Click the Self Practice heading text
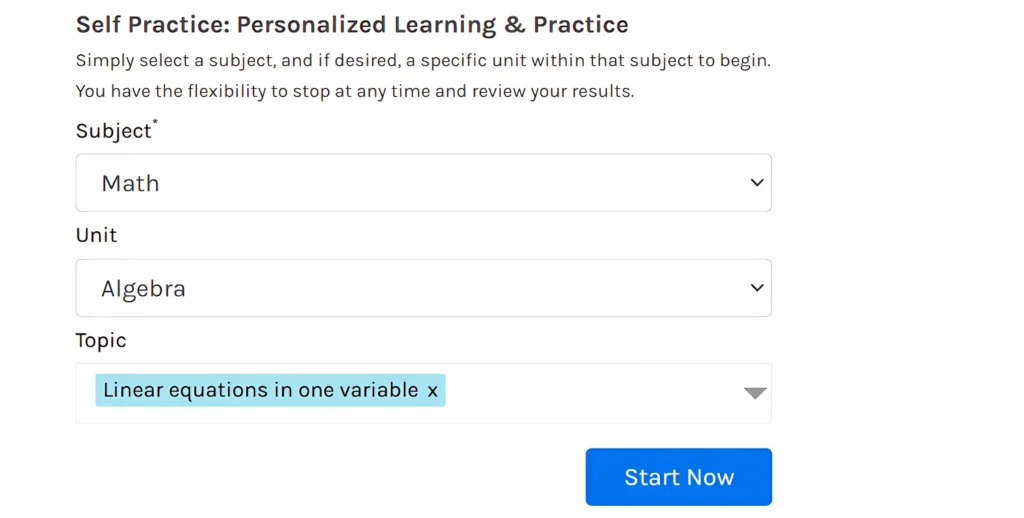1024x518 pixels. tap(352, 25)
